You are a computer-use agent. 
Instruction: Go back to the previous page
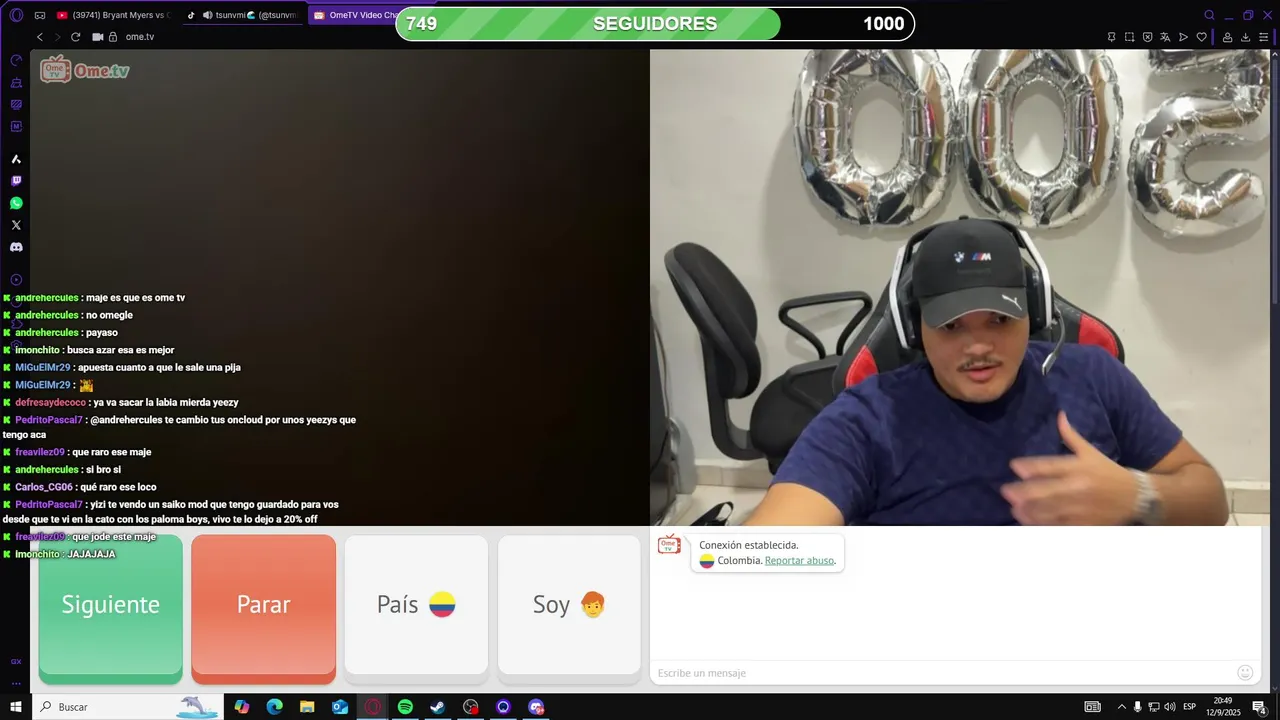40,37
